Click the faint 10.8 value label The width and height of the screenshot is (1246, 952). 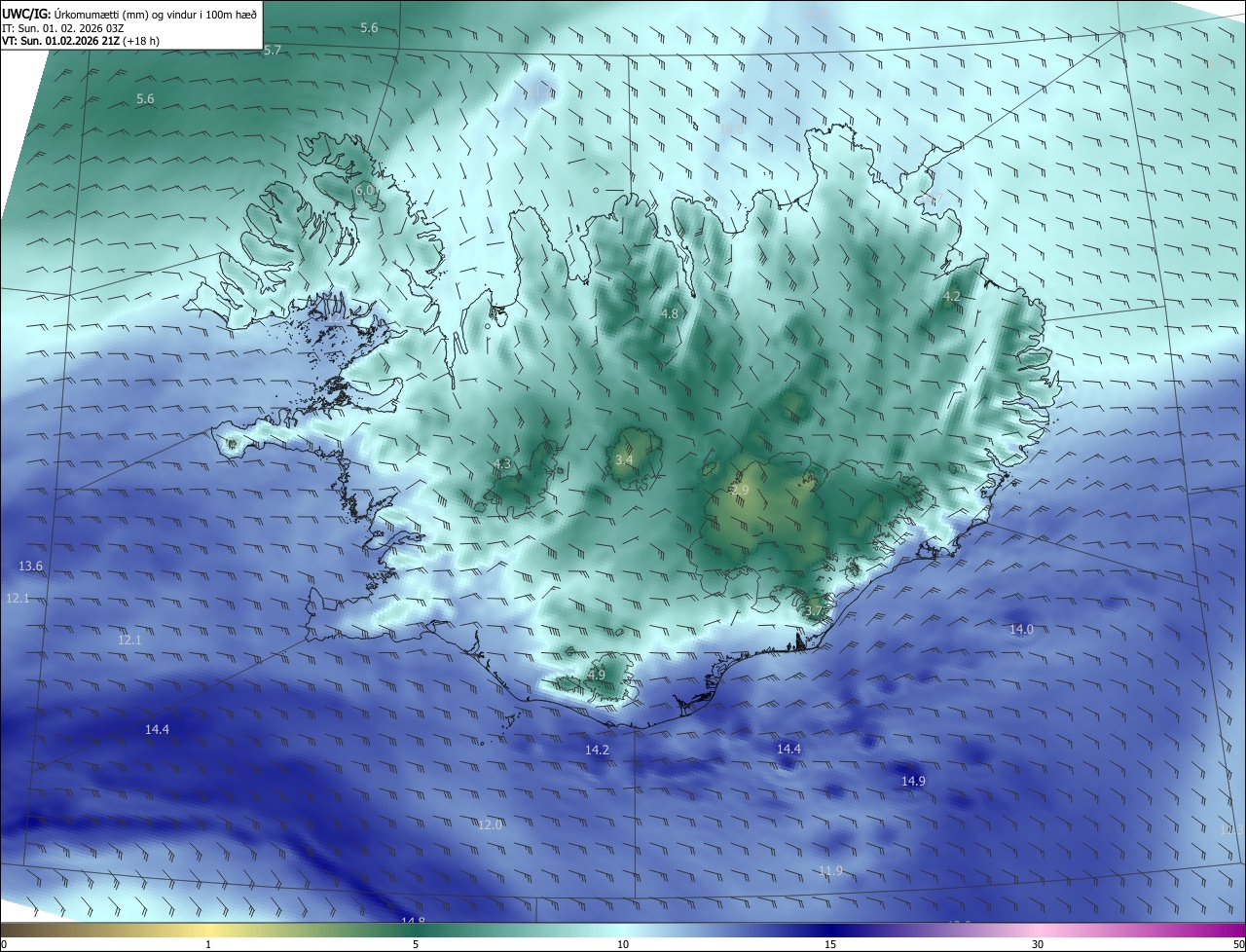coord(731,128)
